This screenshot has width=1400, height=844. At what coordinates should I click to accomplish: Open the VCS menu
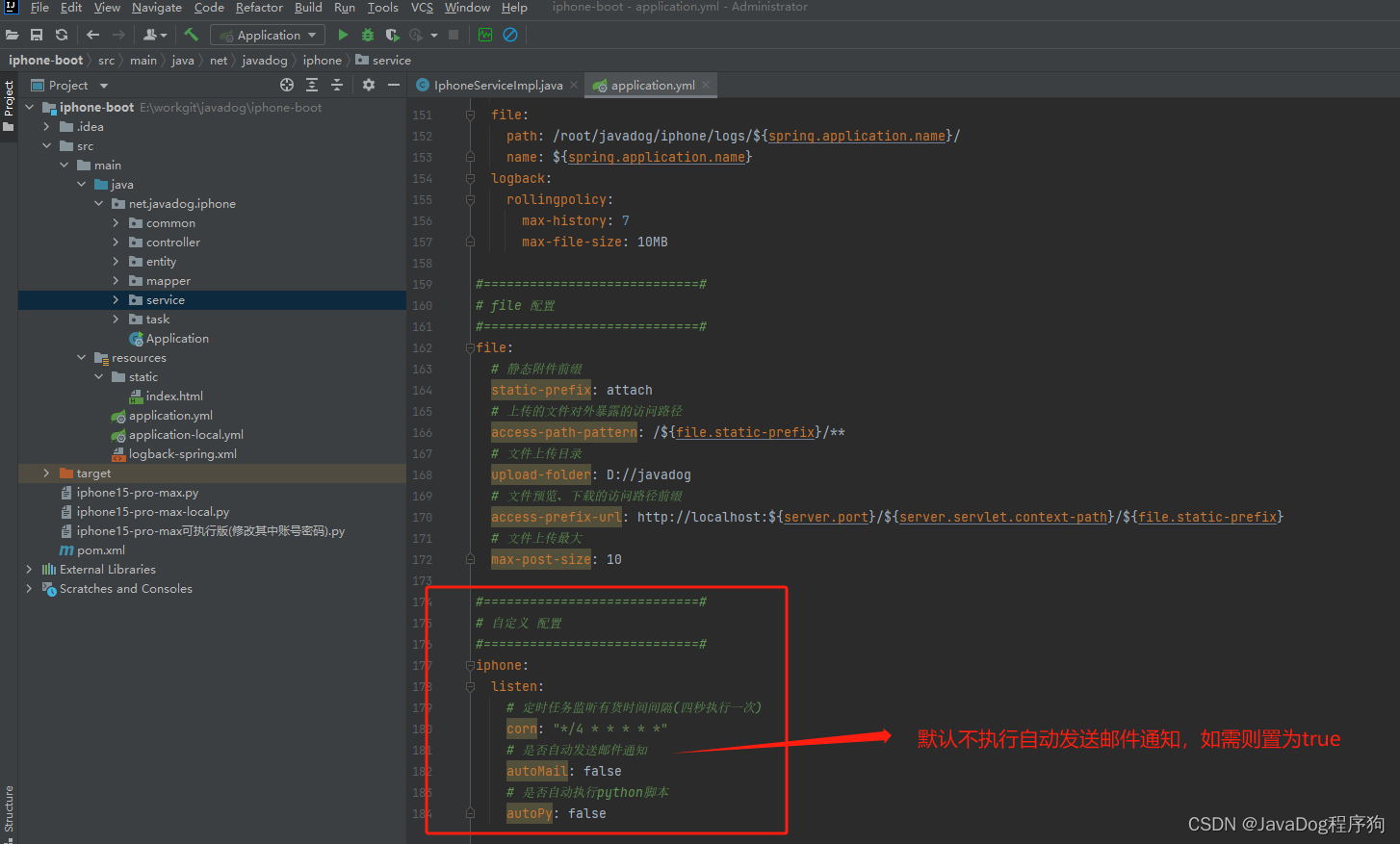(x=421, y=8)
